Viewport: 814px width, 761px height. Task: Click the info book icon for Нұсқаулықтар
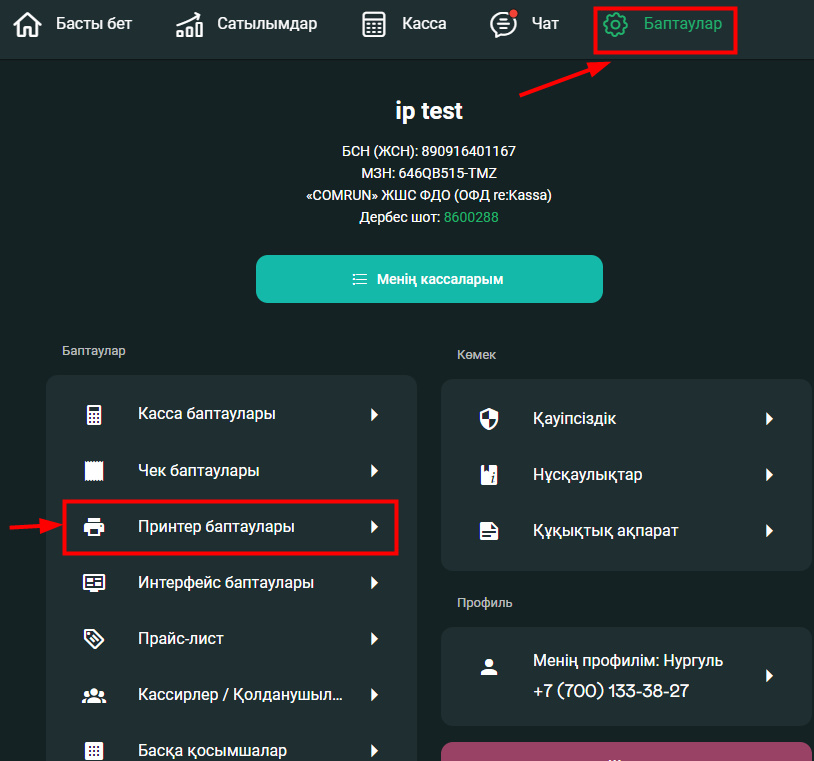click(489, 475)
